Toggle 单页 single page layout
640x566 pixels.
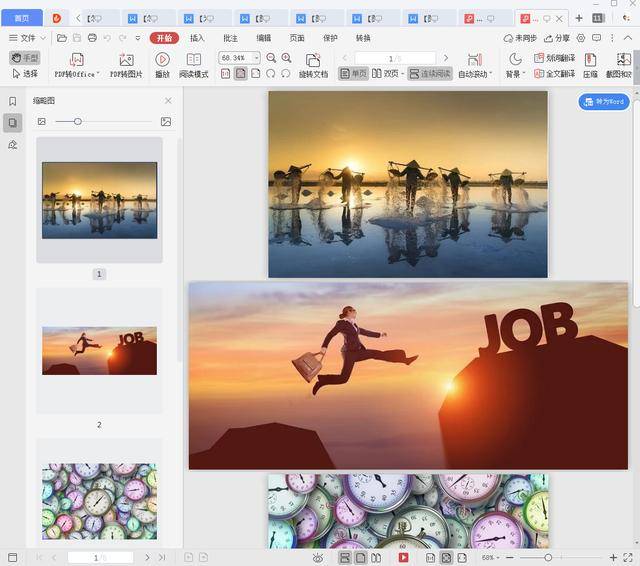pos(353,74)
